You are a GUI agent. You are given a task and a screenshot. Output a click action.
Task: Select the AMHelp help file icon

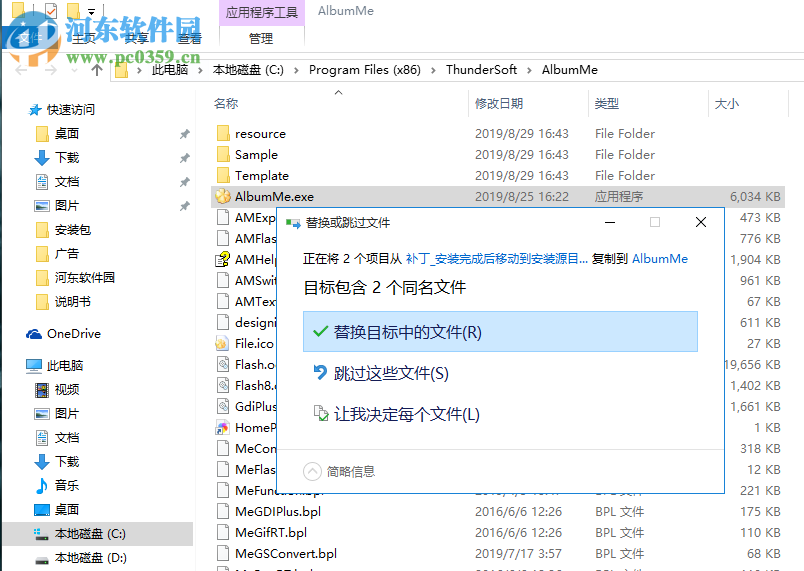(223, 259)
